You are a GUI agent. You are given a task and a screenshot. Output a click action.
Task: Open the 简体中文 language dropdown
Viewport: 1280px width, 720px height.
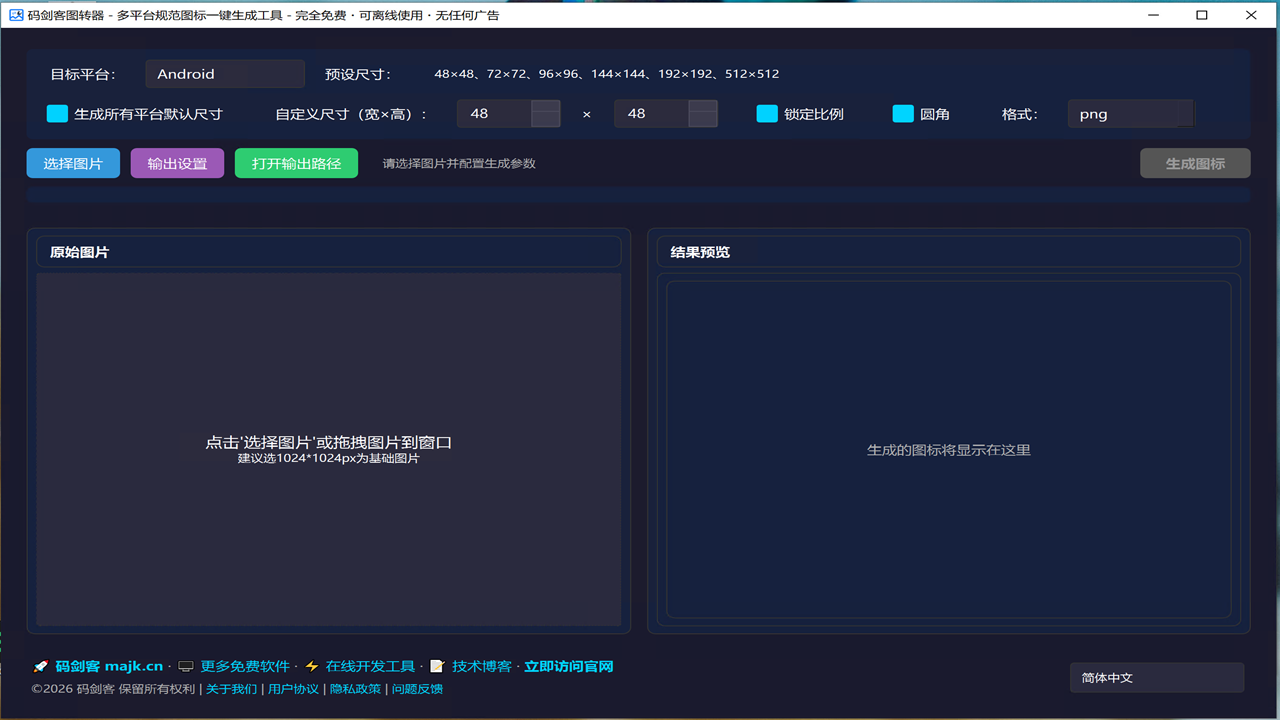tap(1157, 678)
